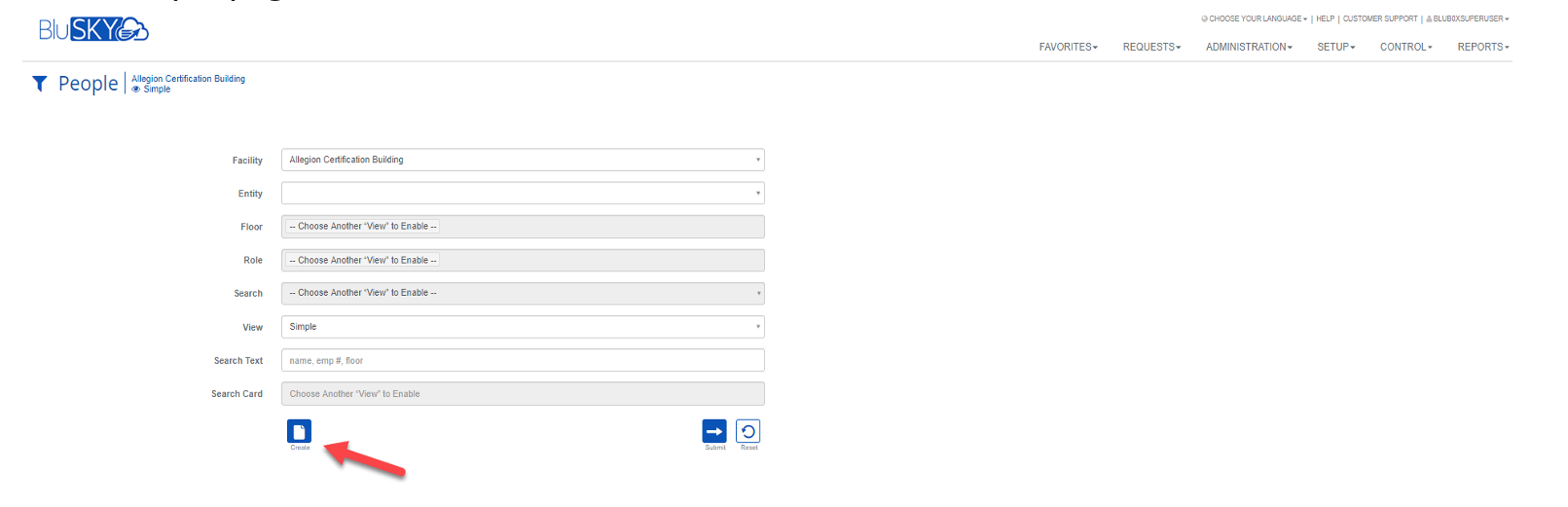Click the Help link
The image size is (1568, 507).
pos(1325,18)
